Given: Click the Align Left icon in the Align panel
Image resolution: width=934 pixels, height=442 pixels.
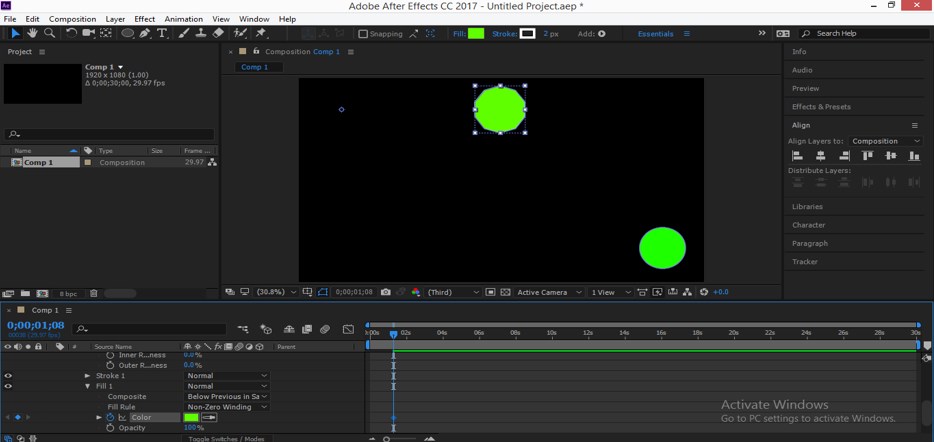Looking at the screenshot, I should pos(797,156).
